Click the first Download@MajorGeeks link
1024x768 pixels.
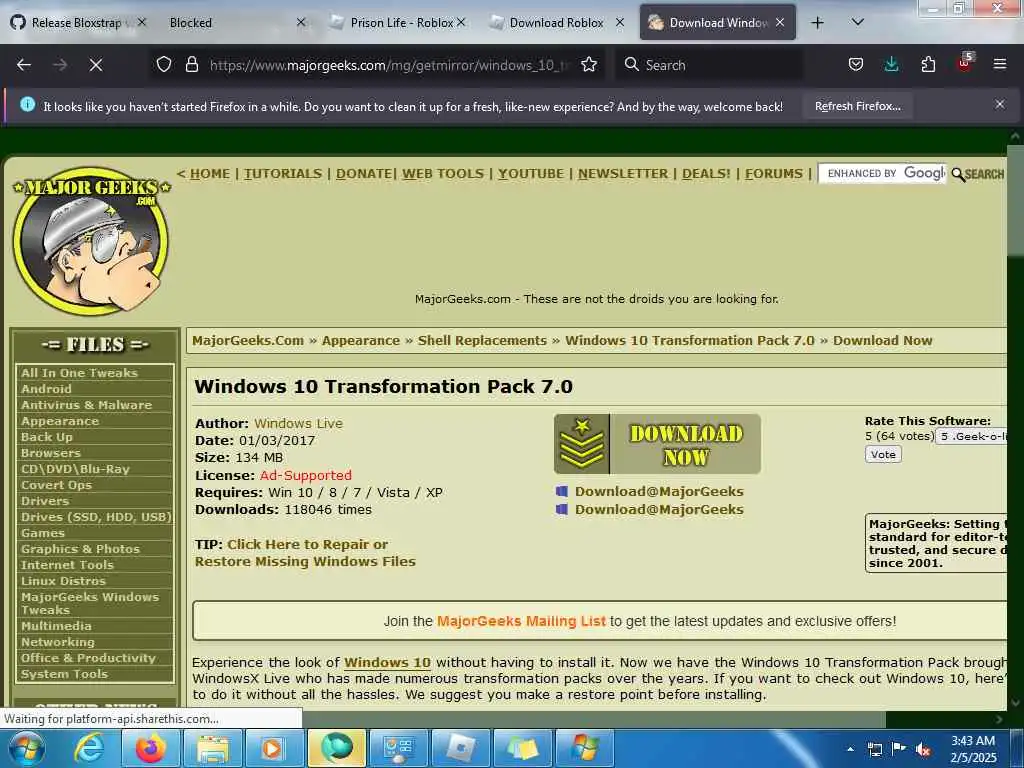(659, 491)
